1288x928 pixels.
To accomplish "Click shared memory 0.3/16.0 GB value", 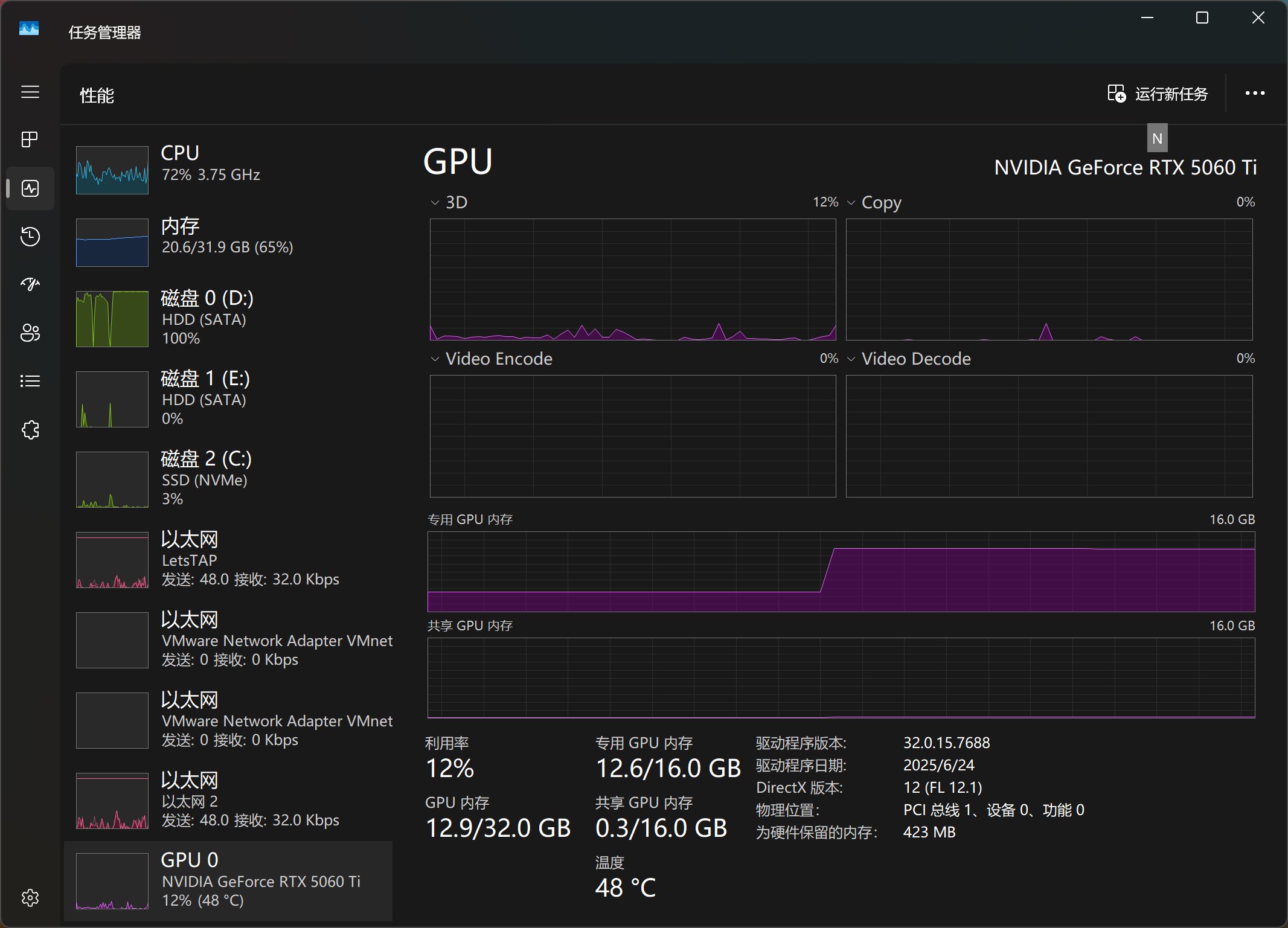I will (x=661, y=828).
